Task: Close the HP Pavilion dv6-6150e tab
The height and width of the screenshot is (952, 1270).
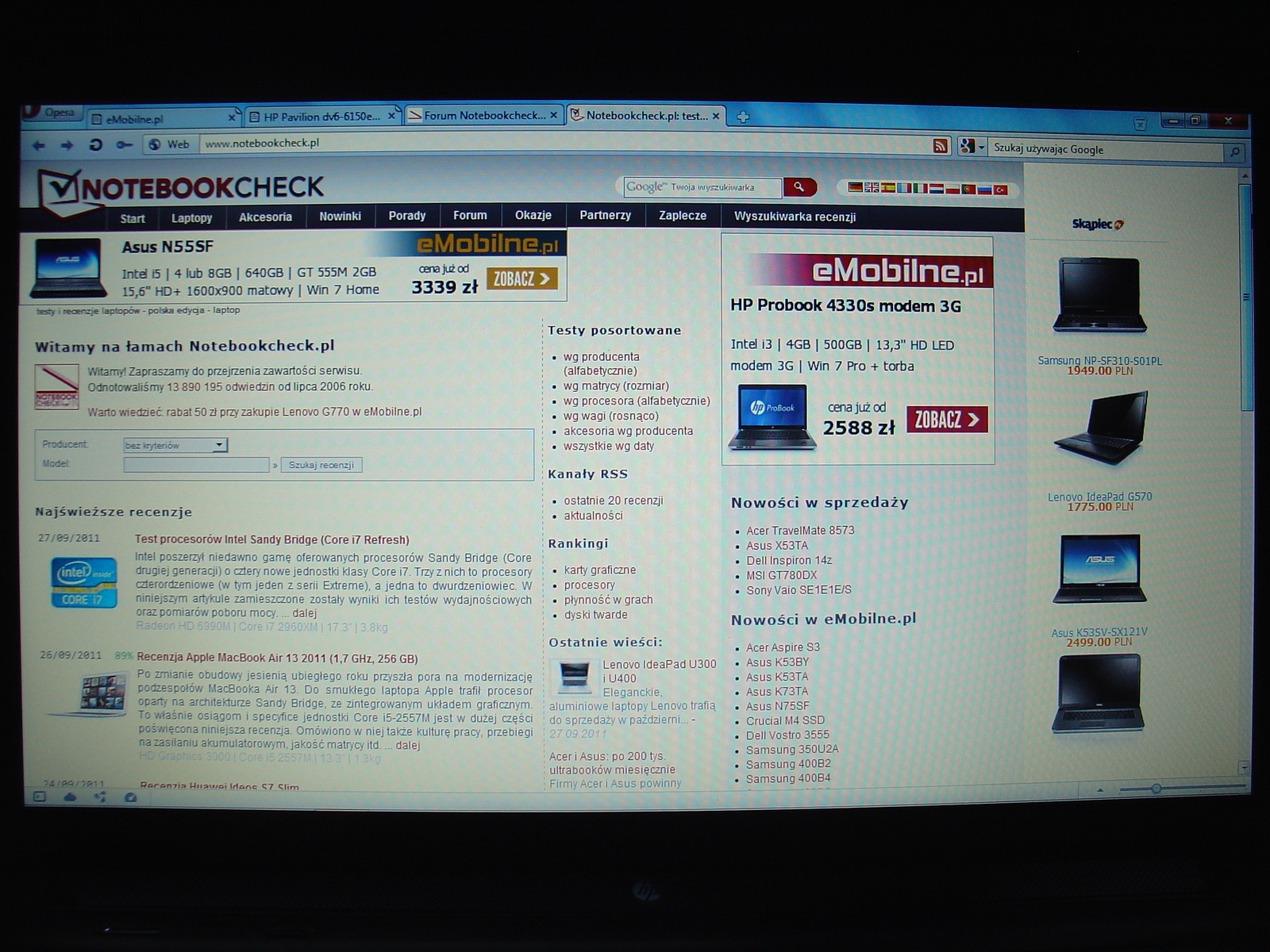Action: pyautogui.click(x=391, y=116)
